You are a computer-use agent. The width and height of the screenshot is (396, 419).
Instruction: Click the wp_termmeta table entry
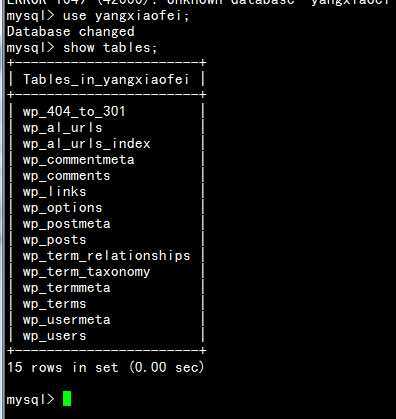[x=66, y=288]
